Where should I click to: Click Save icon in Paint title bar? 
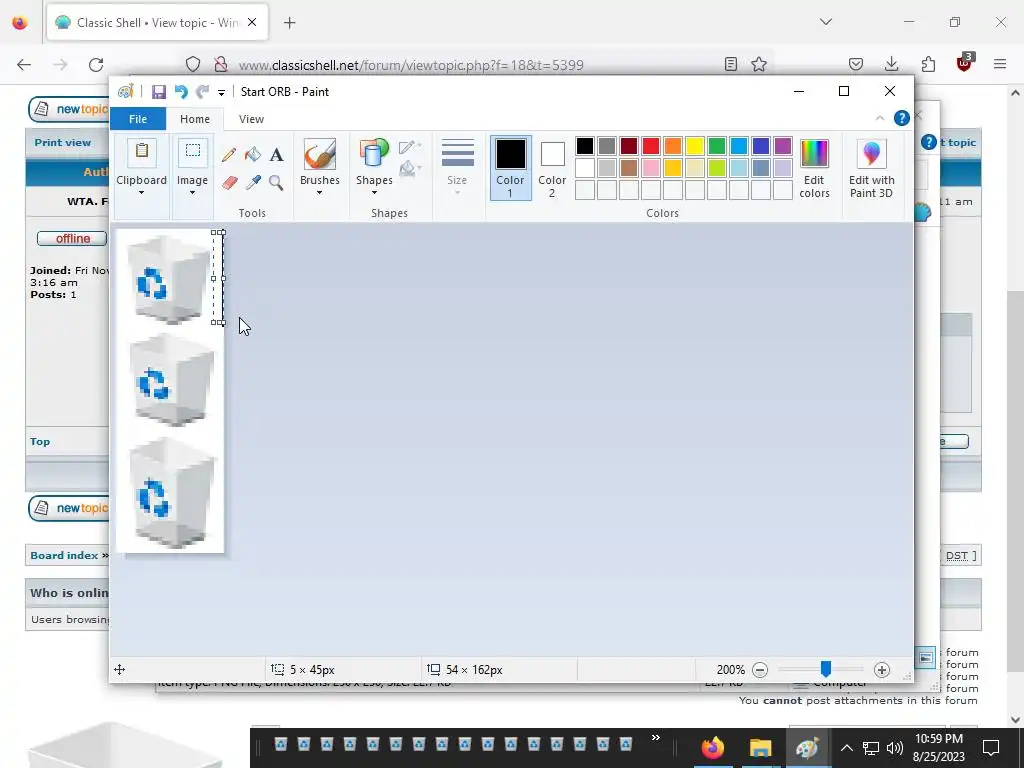pyautogui.click(x=159, y=92)
